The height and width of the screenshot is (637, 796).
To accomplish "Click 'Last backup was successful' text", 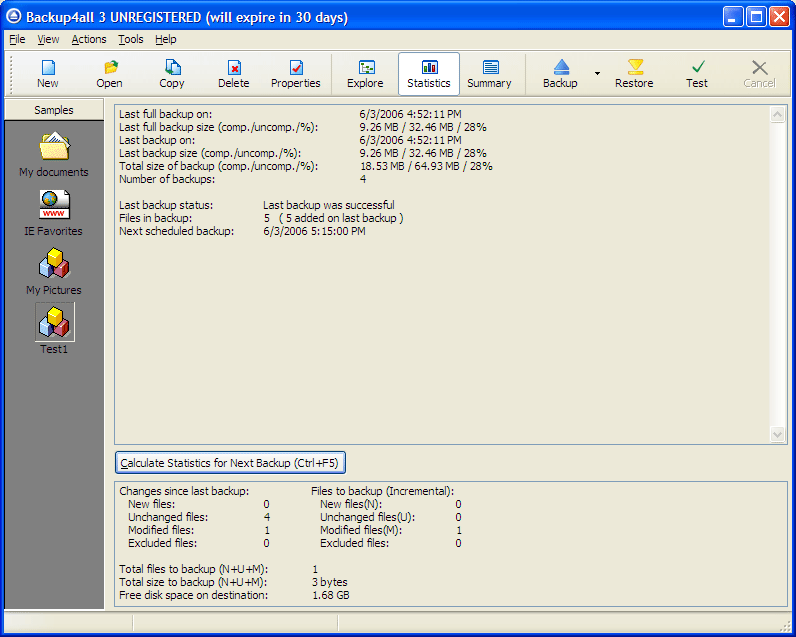I will 329,205.
